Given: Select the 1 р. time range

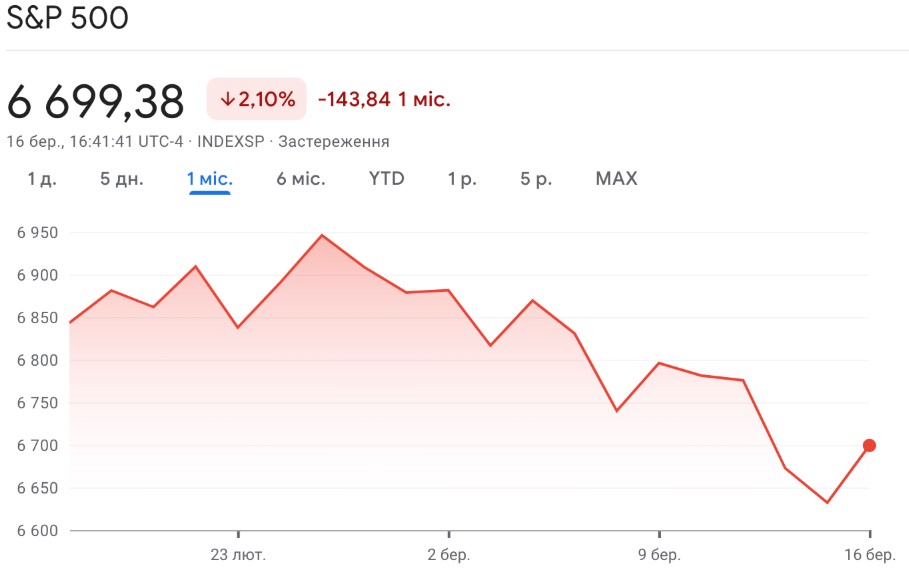Looking at the screenshot, I should [462, 179].
